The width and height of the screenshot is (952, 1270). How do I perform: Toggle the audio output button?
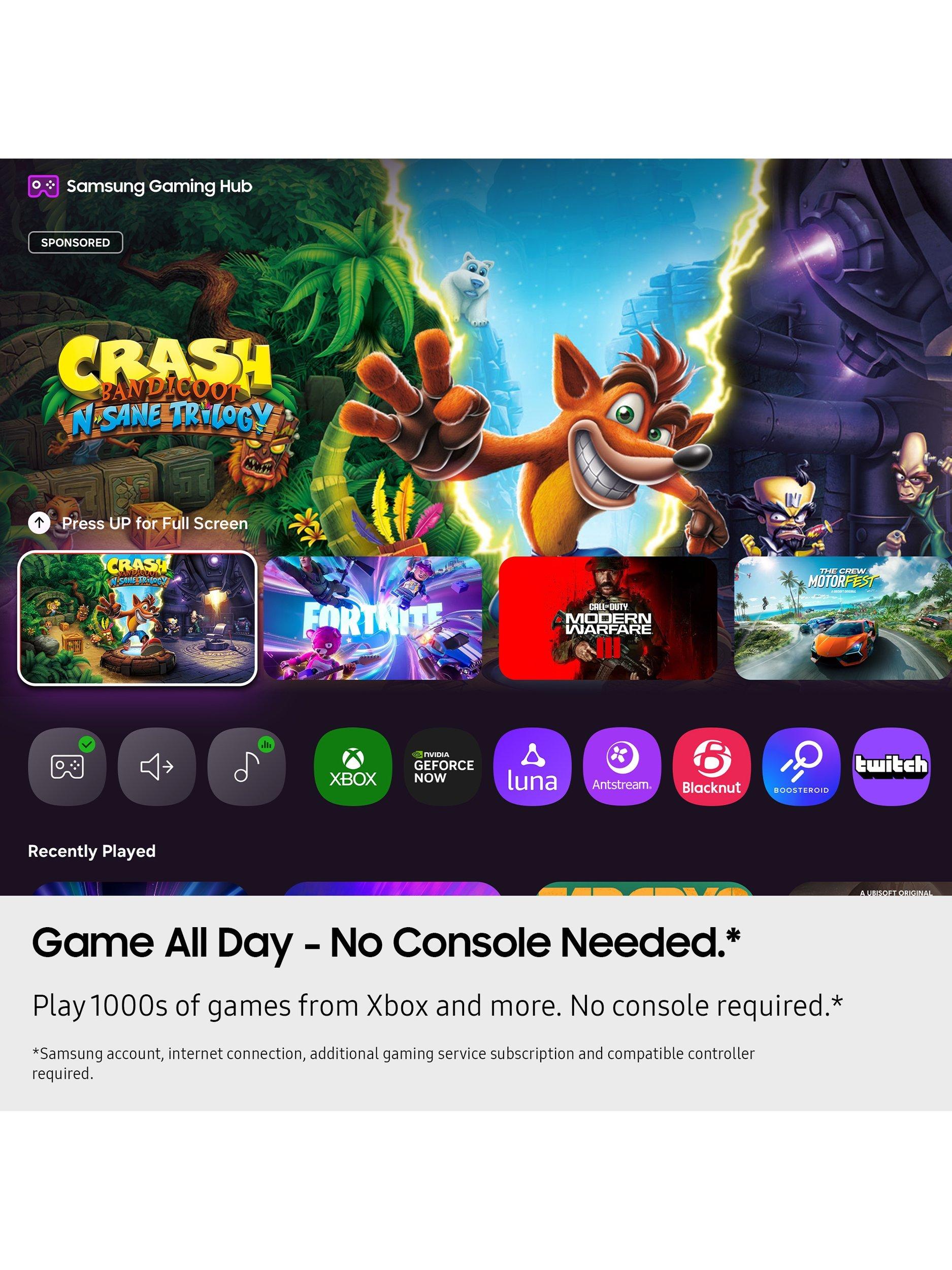(157, 767)
